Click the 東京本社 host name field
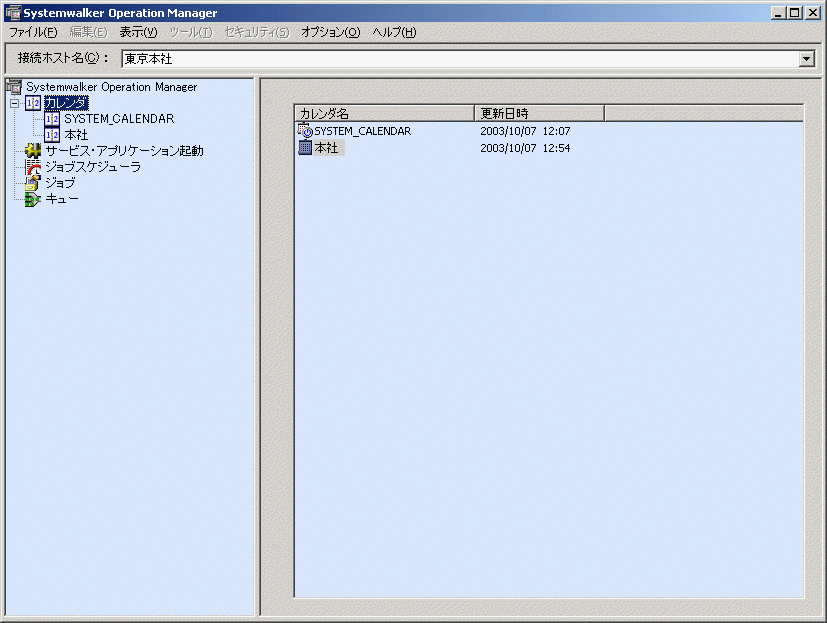The width and height of the screenshot is (827, 623). click(460, 59)
